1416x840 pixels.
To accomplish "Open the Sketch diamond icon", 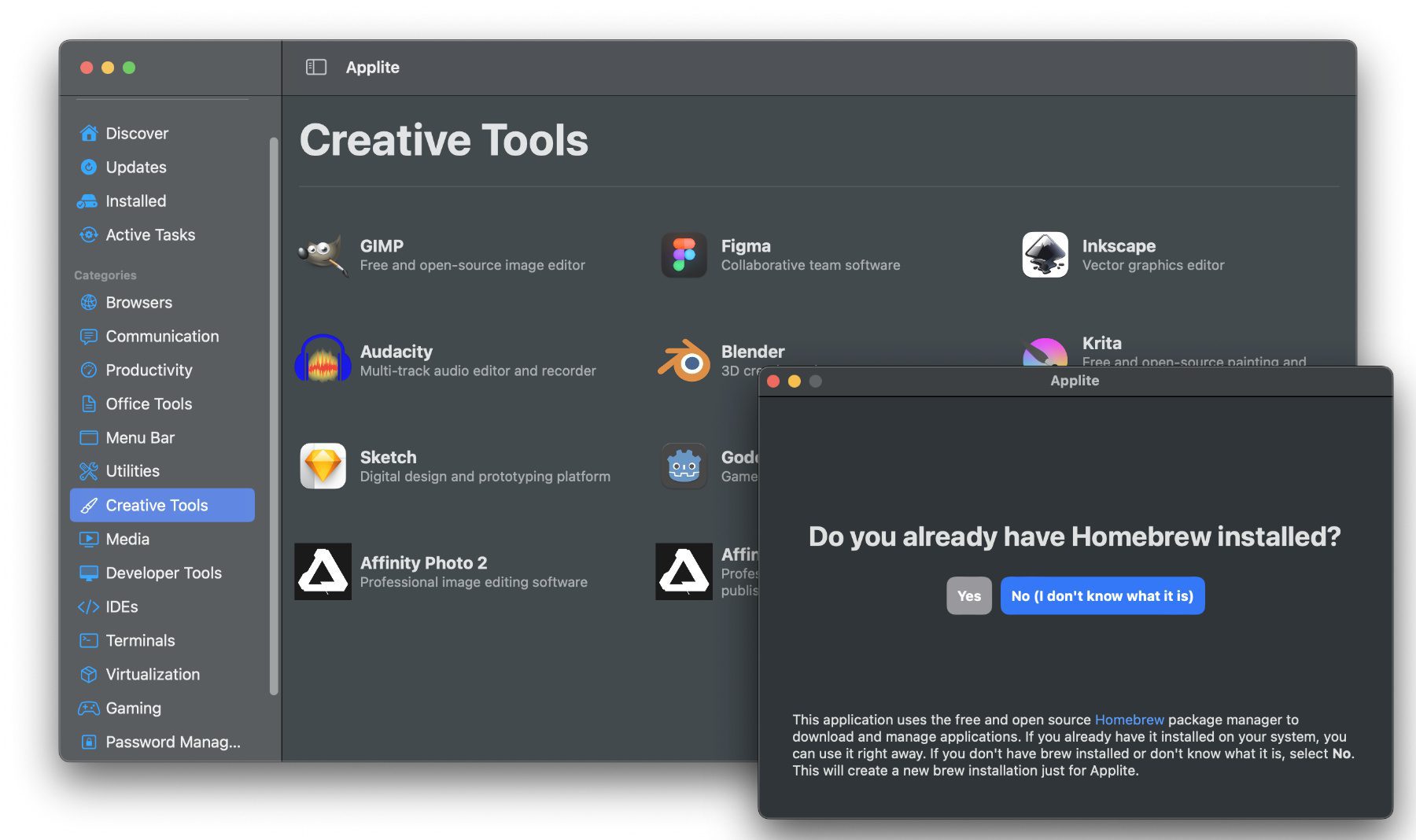I will [323, 466].
